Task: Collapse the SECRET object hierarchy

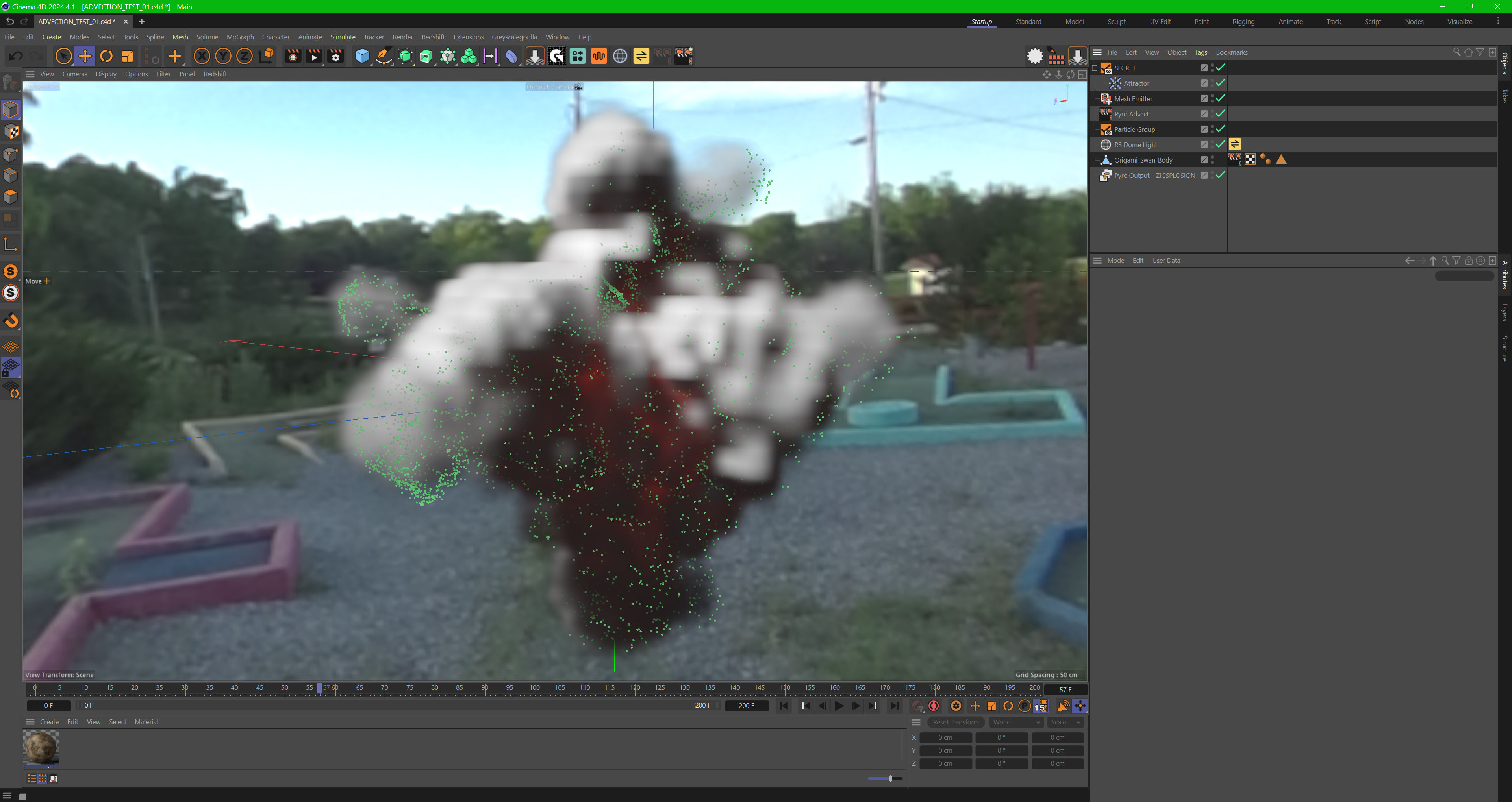Action: point(1095,68)
